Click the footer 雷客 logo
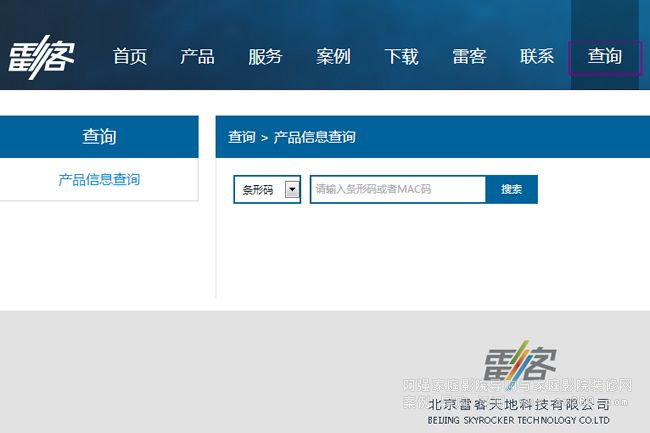650x433 pixels. [520, 367]
